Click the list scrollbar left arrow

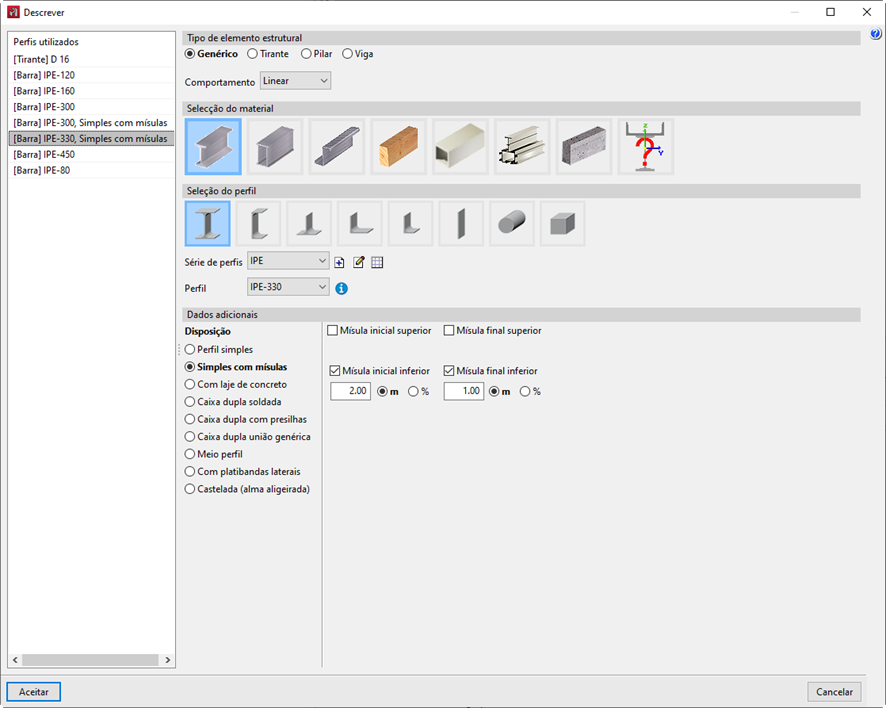[15, 660]
